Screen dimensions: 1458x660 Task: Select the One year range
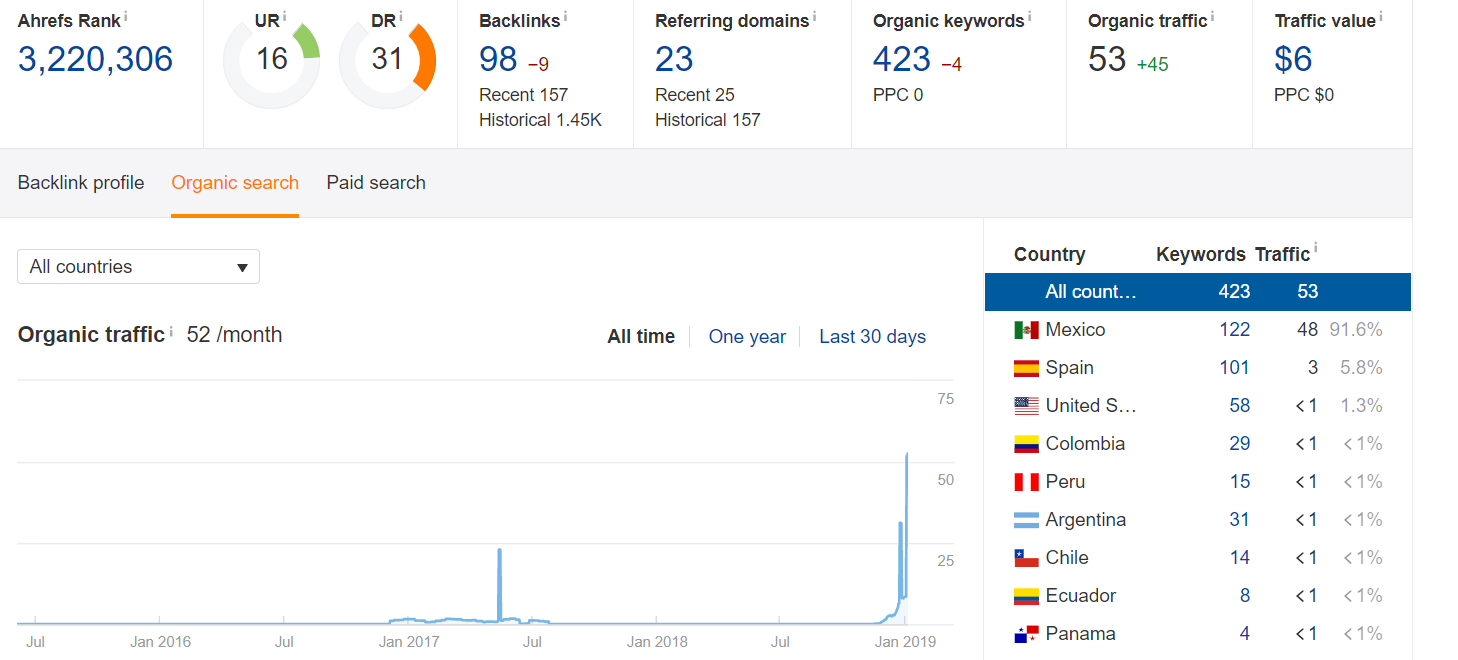(747, 337)
